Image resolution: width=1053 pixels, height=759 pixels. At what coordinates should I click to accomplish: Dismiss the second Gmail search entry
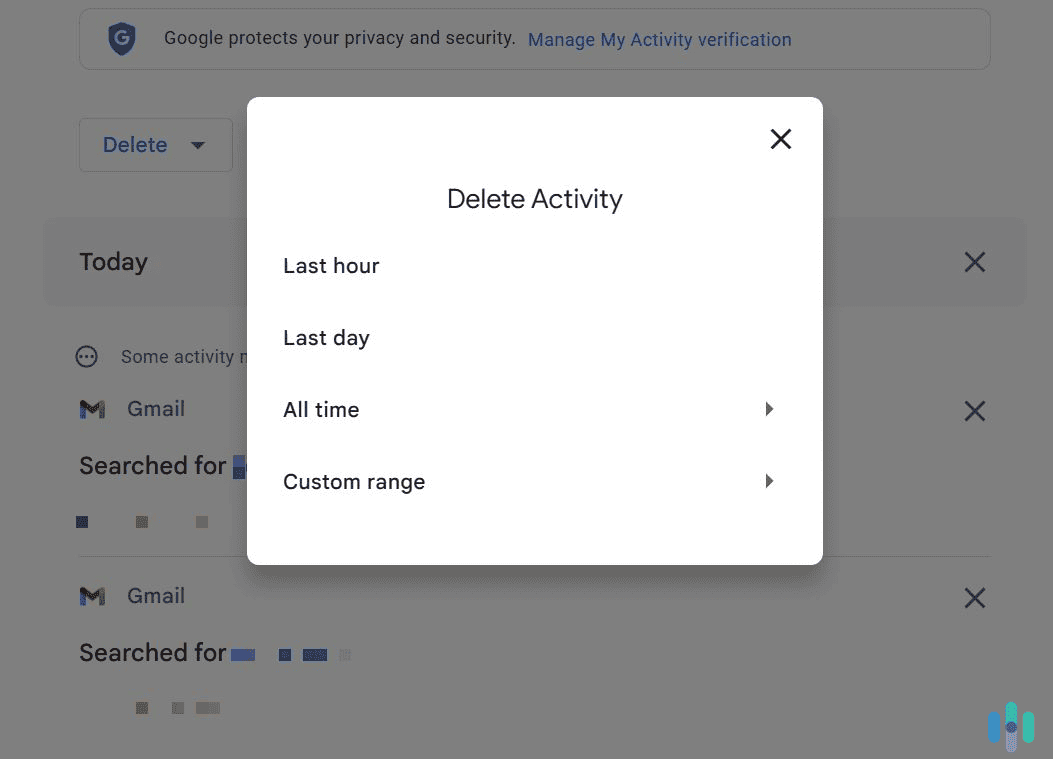974,597
